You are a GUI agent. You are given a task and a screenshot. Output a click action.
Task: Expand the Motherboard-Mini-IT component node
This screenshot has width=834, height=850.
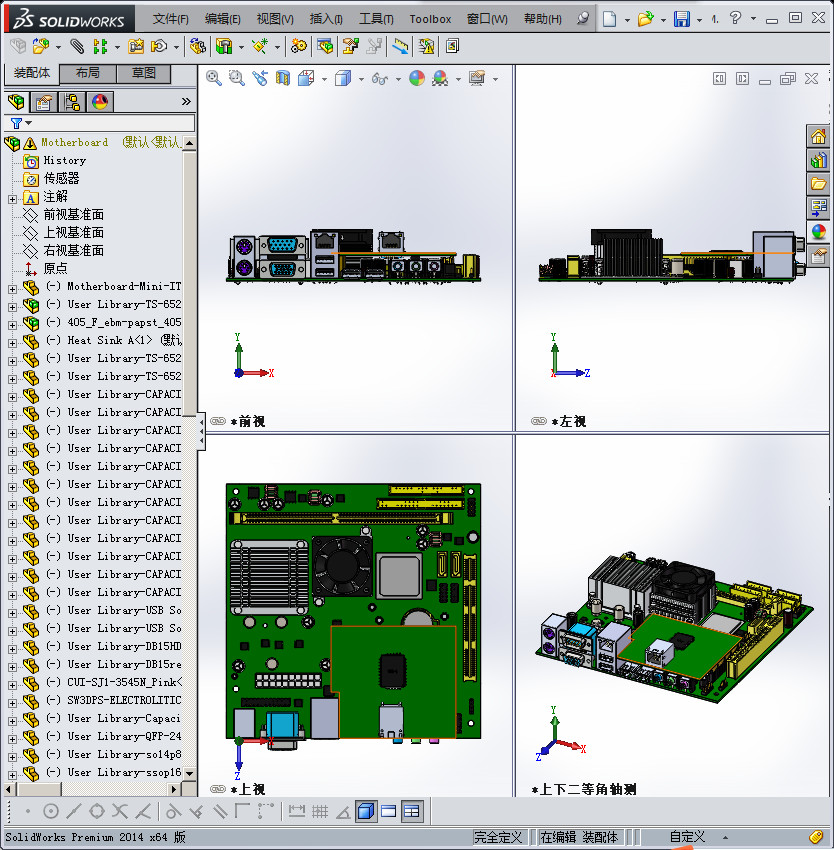12,289
